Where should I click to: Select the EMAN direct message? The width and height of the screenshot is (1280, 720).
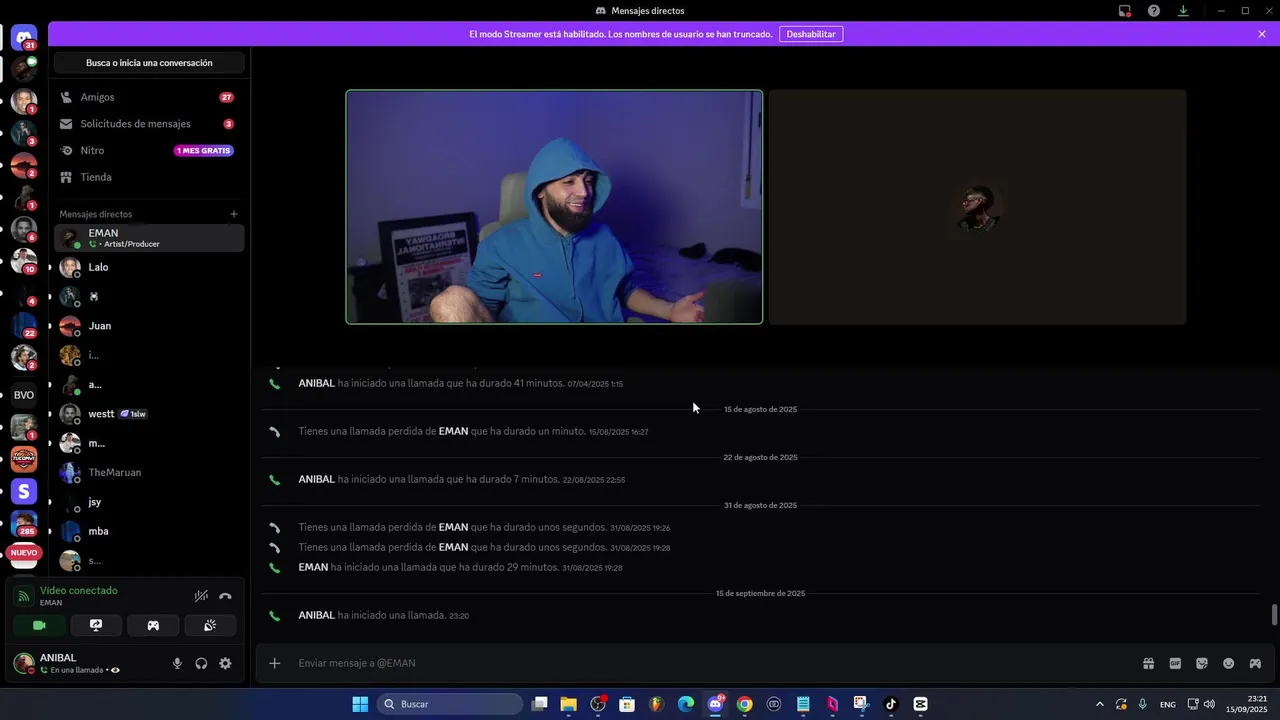pos(149,238)
